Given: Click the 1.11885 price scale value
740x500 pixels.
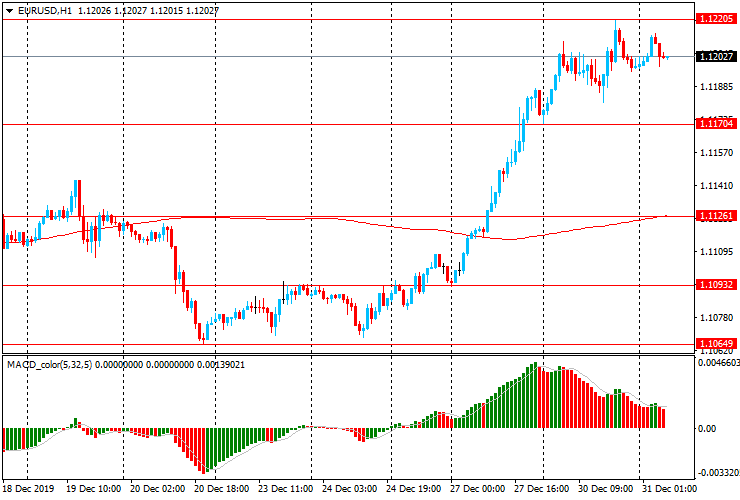Looking at the screenshot, I should [716, 86].
